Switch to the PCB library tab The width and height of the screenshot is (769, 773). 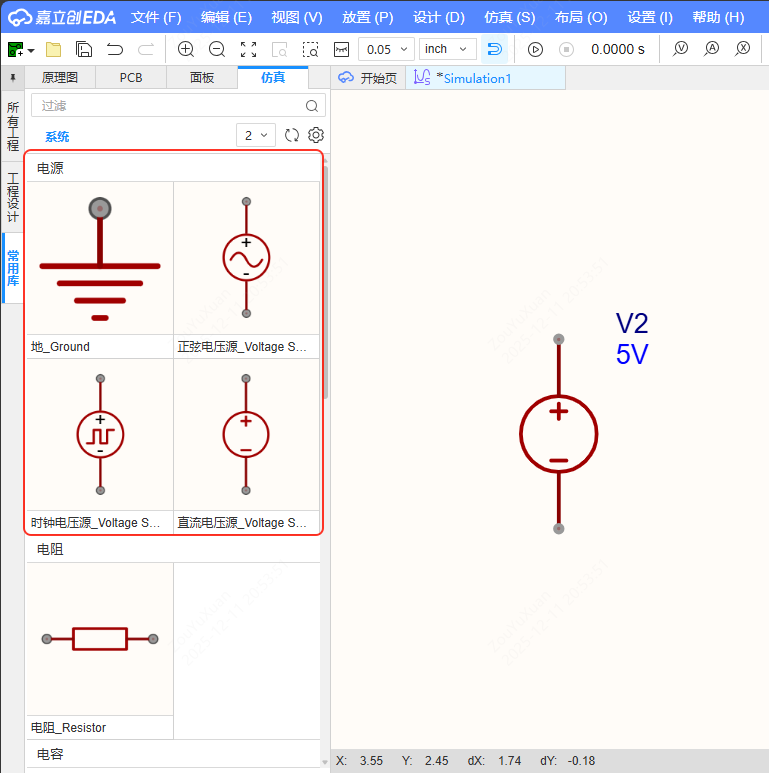coord(131,77)
